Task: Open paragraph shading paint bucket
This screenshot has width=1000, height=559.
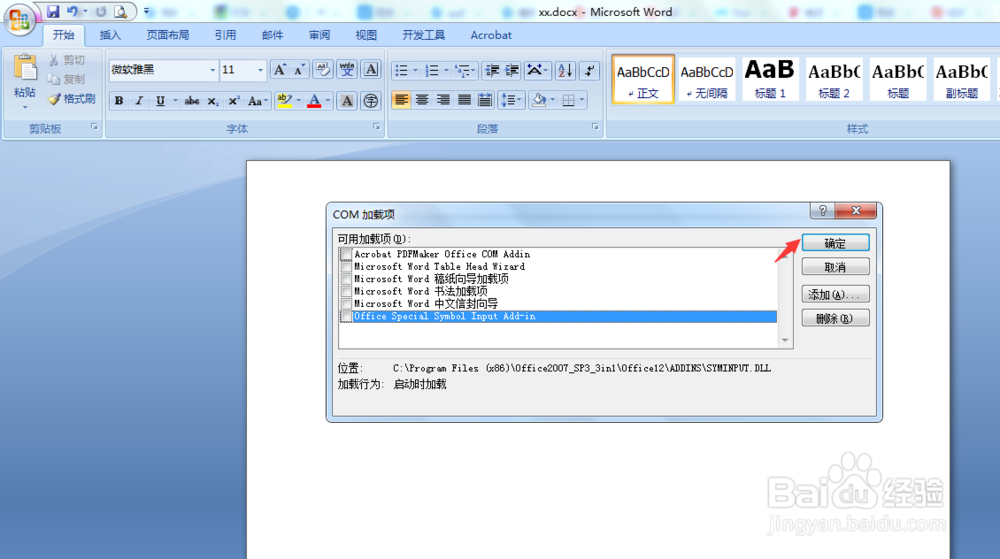Action: coord(540,100)
